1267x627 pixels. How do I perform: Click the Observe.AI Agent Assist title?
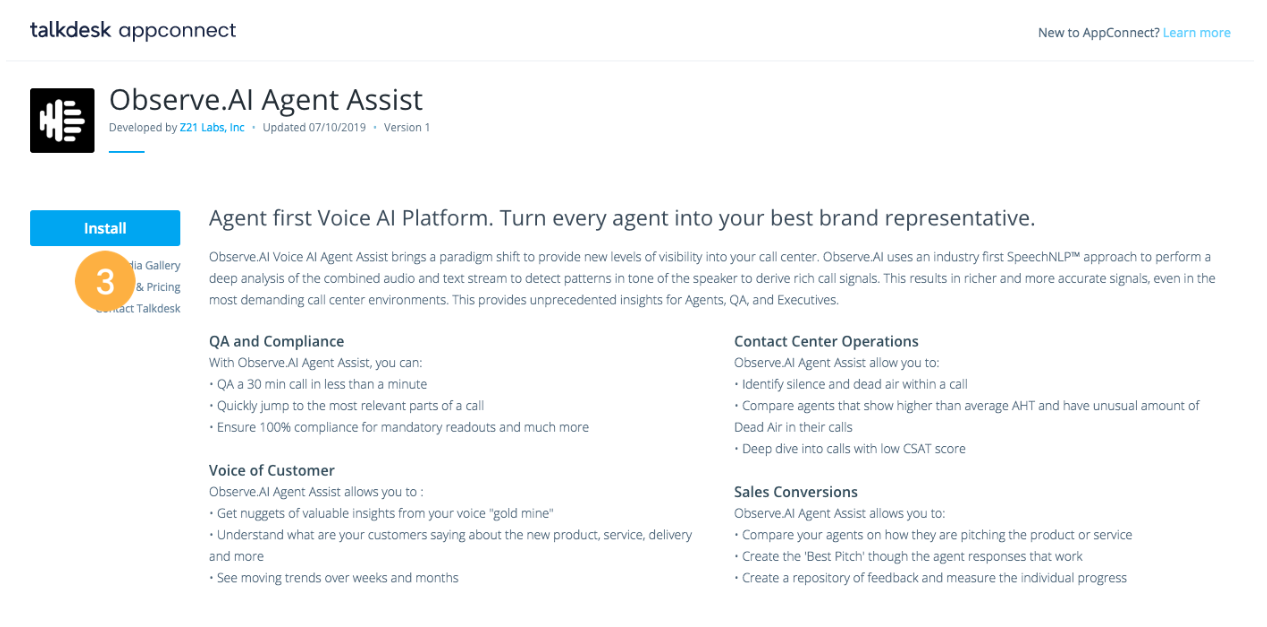266,99
